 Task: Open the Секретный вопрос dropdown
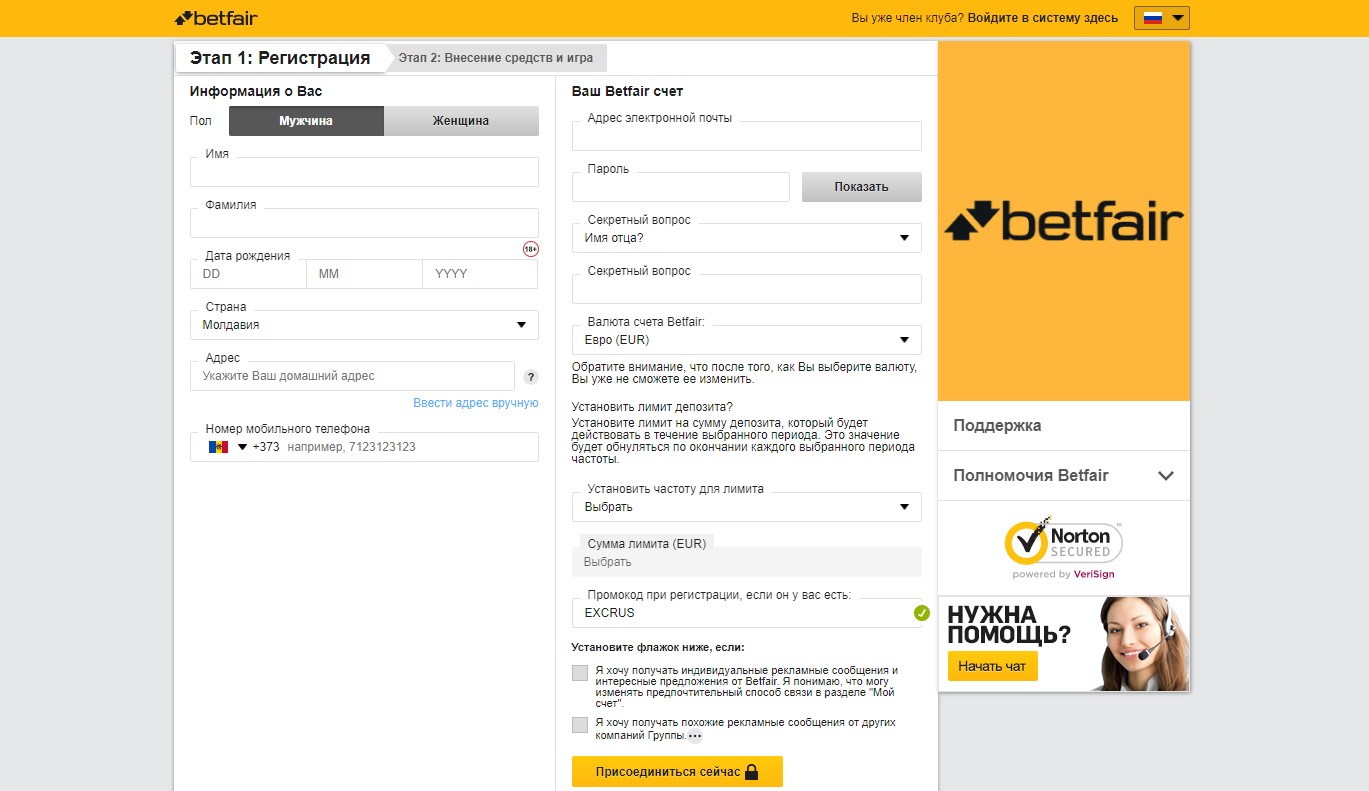coord(747,238)
